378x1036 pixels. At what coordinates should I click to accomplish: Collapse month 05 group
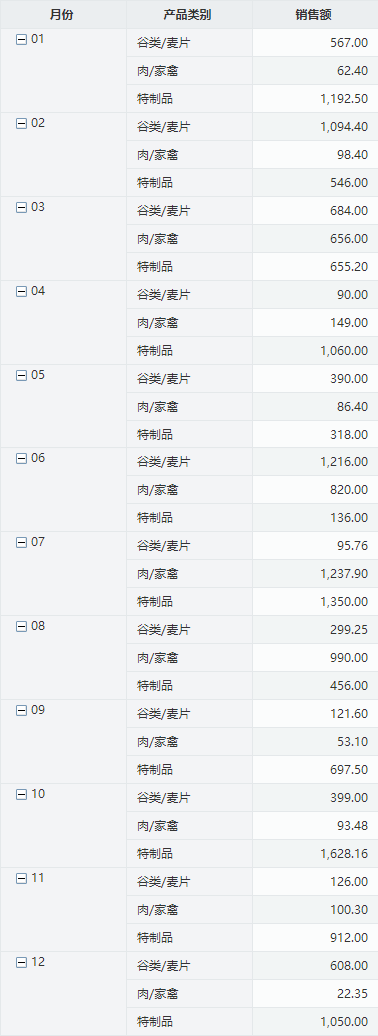[21, 375]
